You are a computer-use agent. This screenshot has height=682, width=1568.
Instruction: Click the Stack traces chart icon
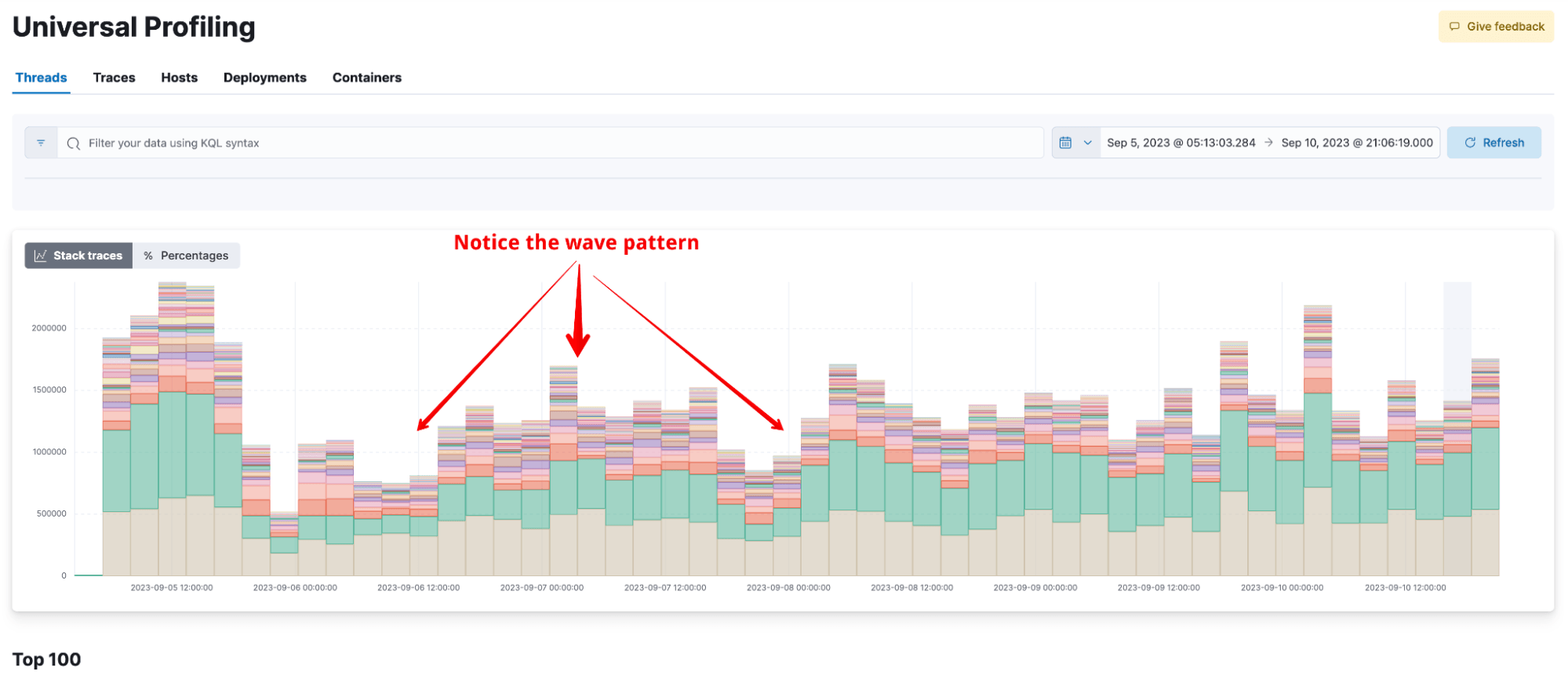[41, 256]
